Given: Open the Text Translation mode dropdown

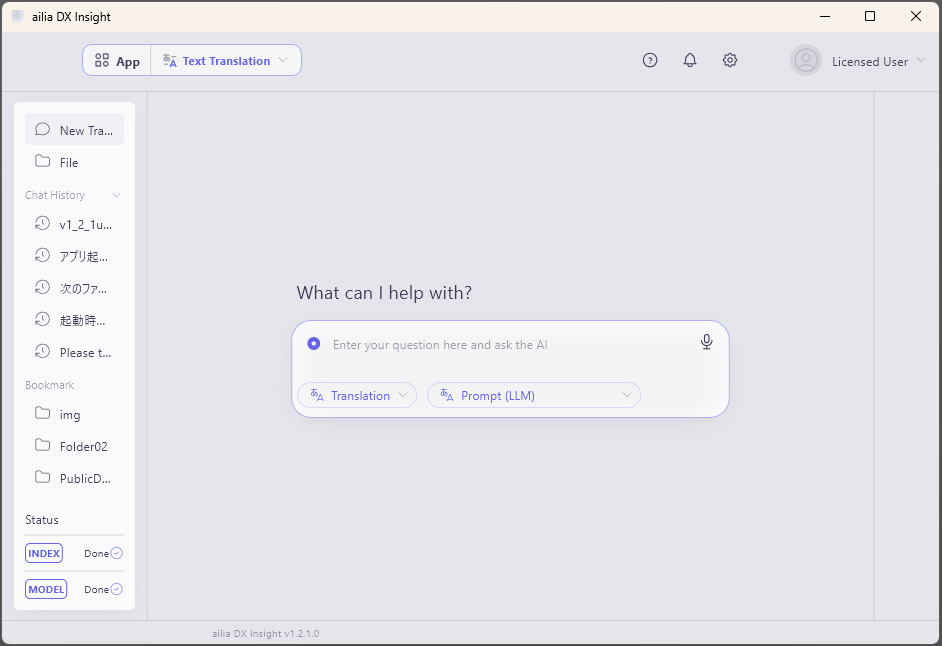Looking at the screenshot, I should 225,60.
